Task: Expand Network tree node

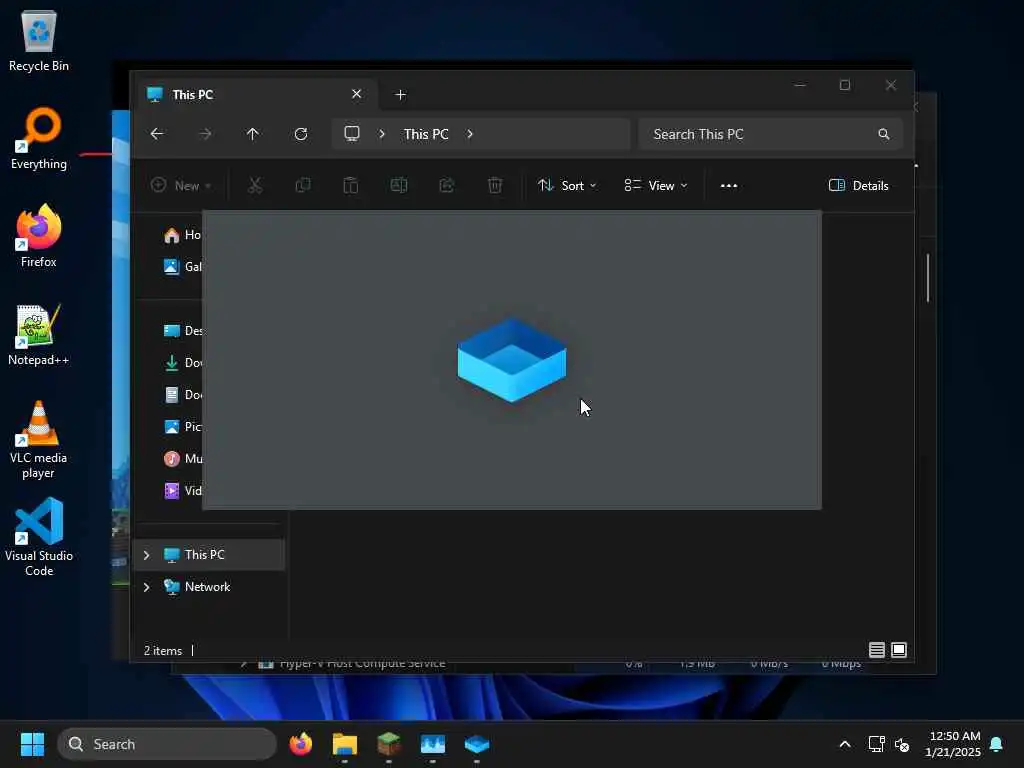Action: pyautogui.click(x=146, y=586)
